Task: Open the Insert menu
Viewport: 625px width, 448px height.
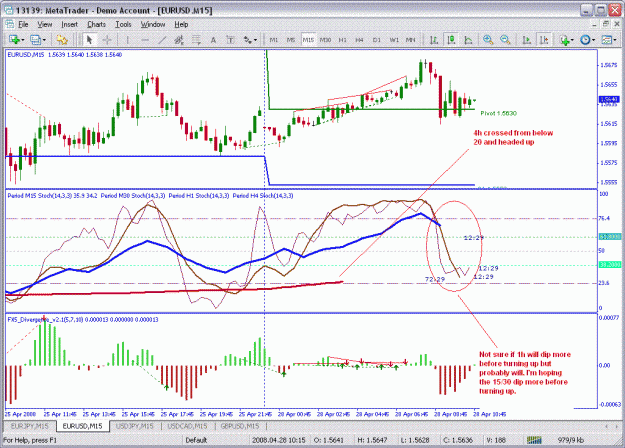Action: [69, 24]
